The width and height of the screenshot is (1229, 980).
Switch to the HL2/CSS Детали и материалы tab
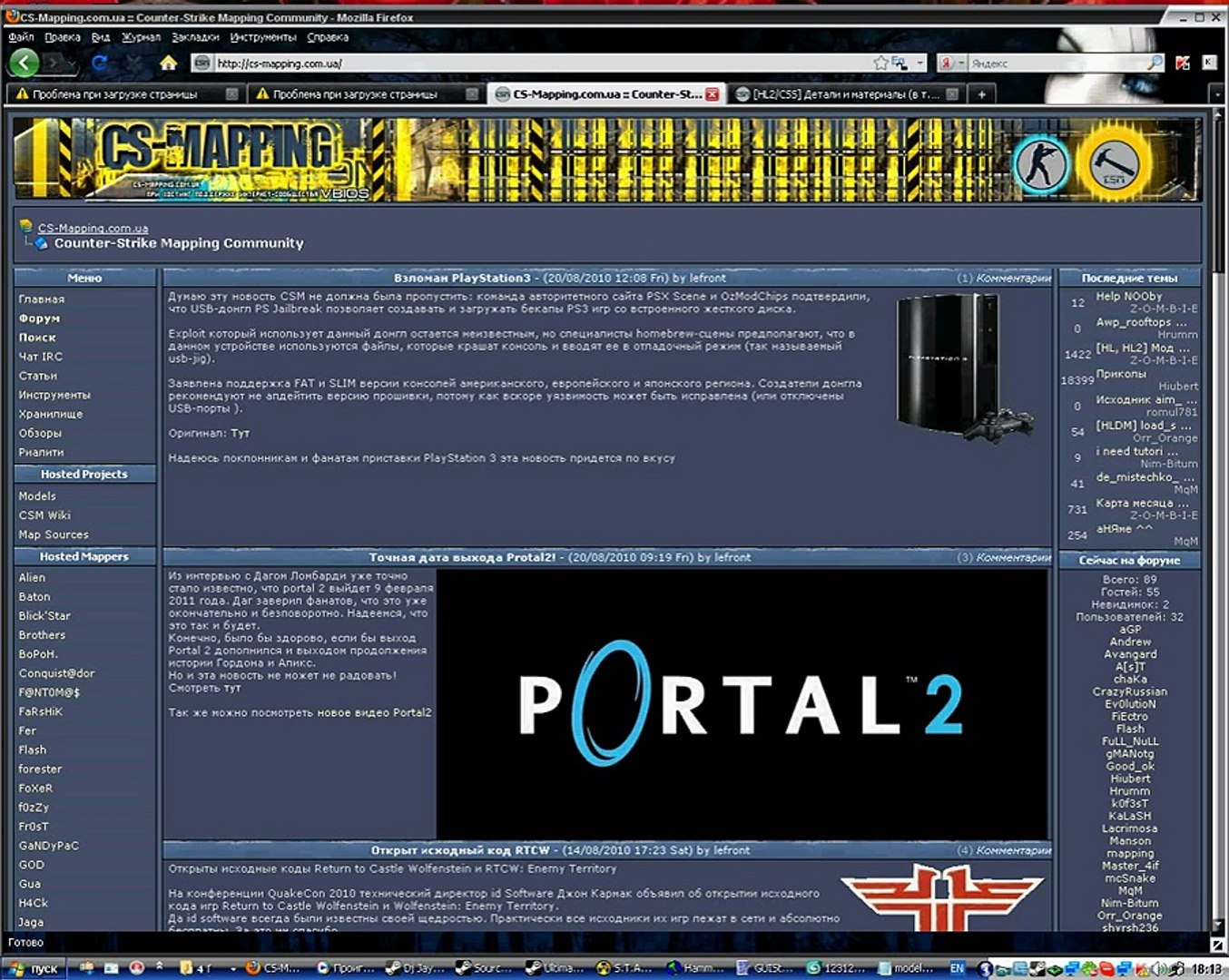pos(845,93)
